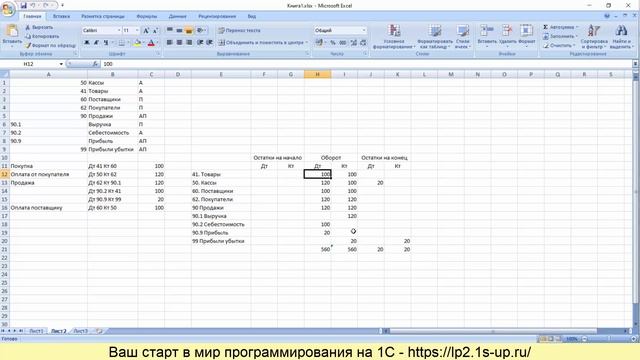Open the fill color dropdown arrow
640x360 pixels.
143,42
